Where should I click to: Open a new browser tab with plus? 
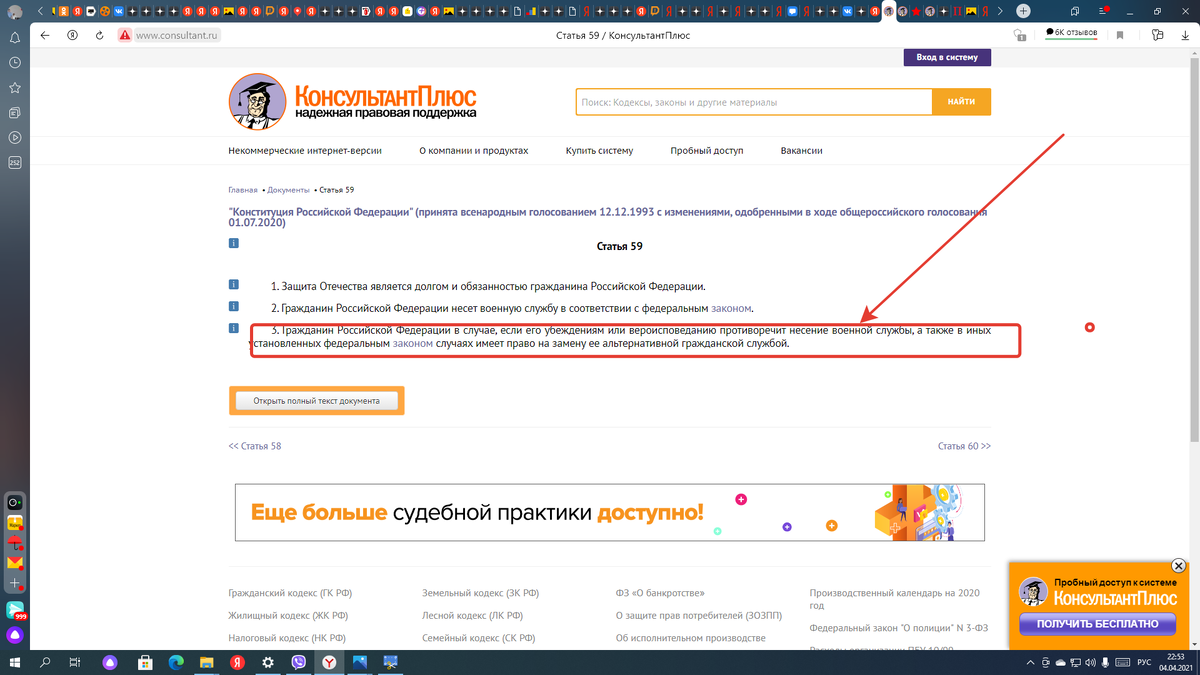1023,10
